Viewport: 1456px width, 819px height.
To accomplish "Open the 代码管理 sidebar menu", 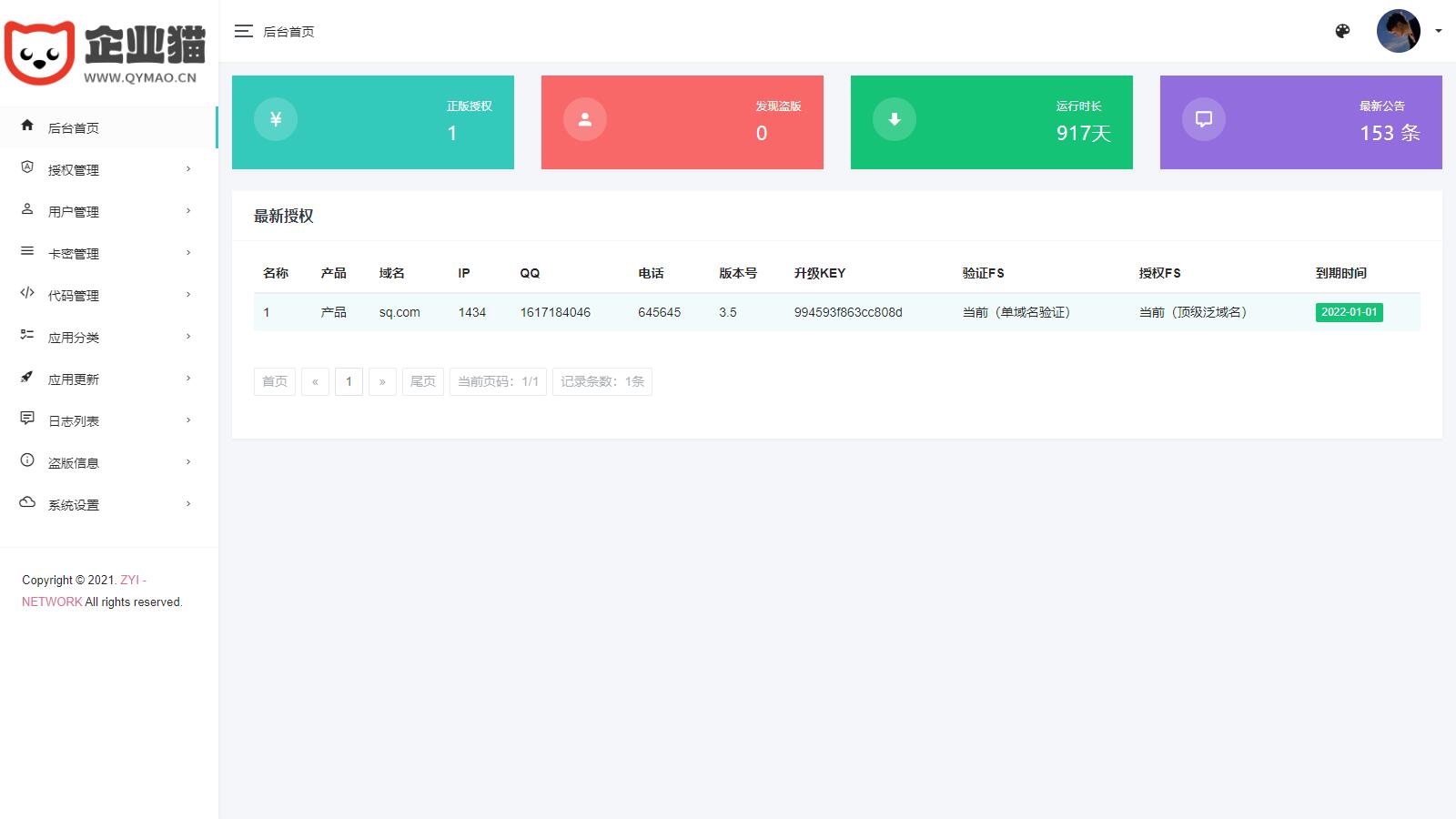I will pyautogui.click(x=109, y=295).
